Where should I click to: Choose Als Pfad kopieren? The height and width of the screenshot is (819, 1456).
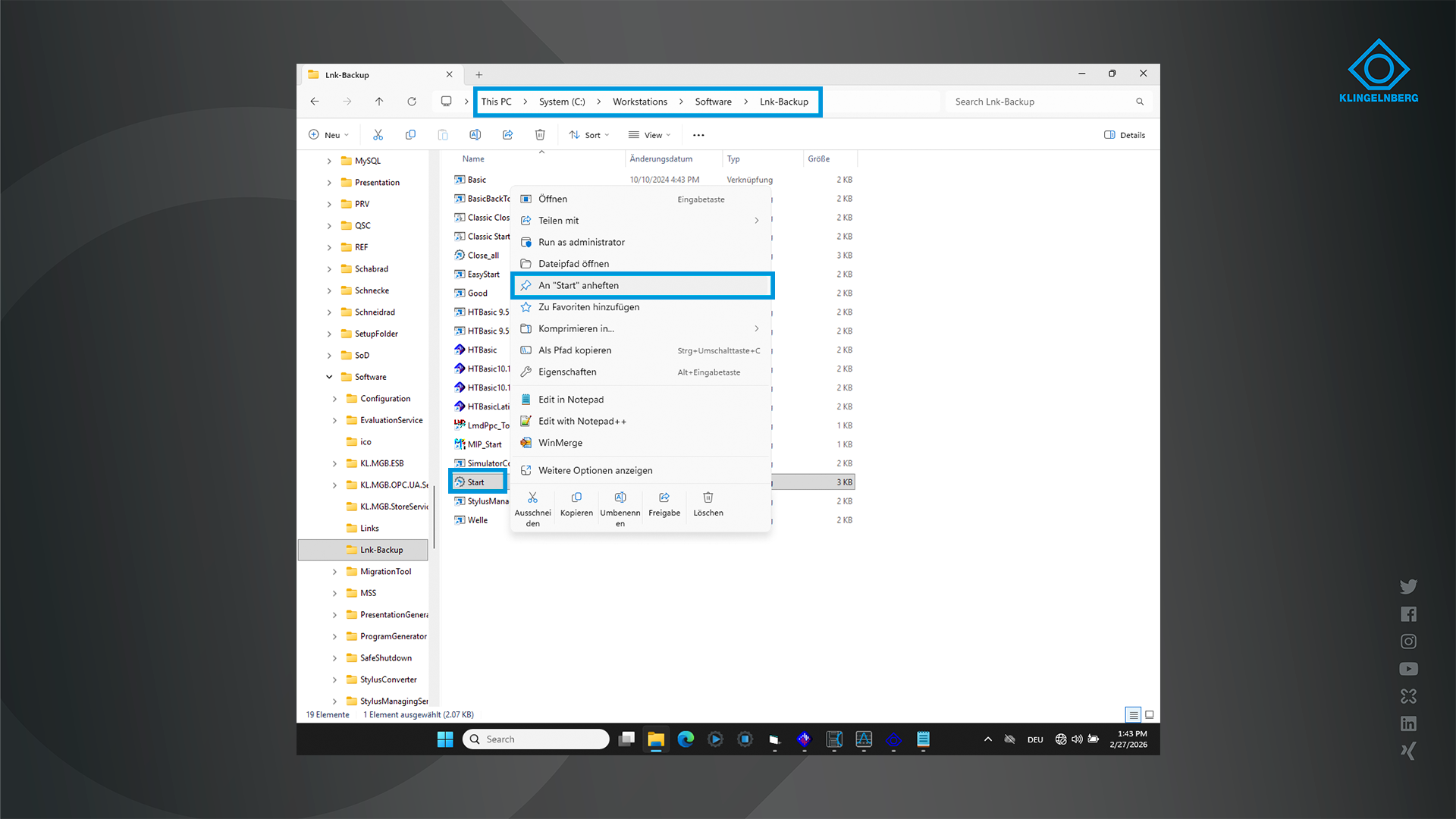pos(641,350)
